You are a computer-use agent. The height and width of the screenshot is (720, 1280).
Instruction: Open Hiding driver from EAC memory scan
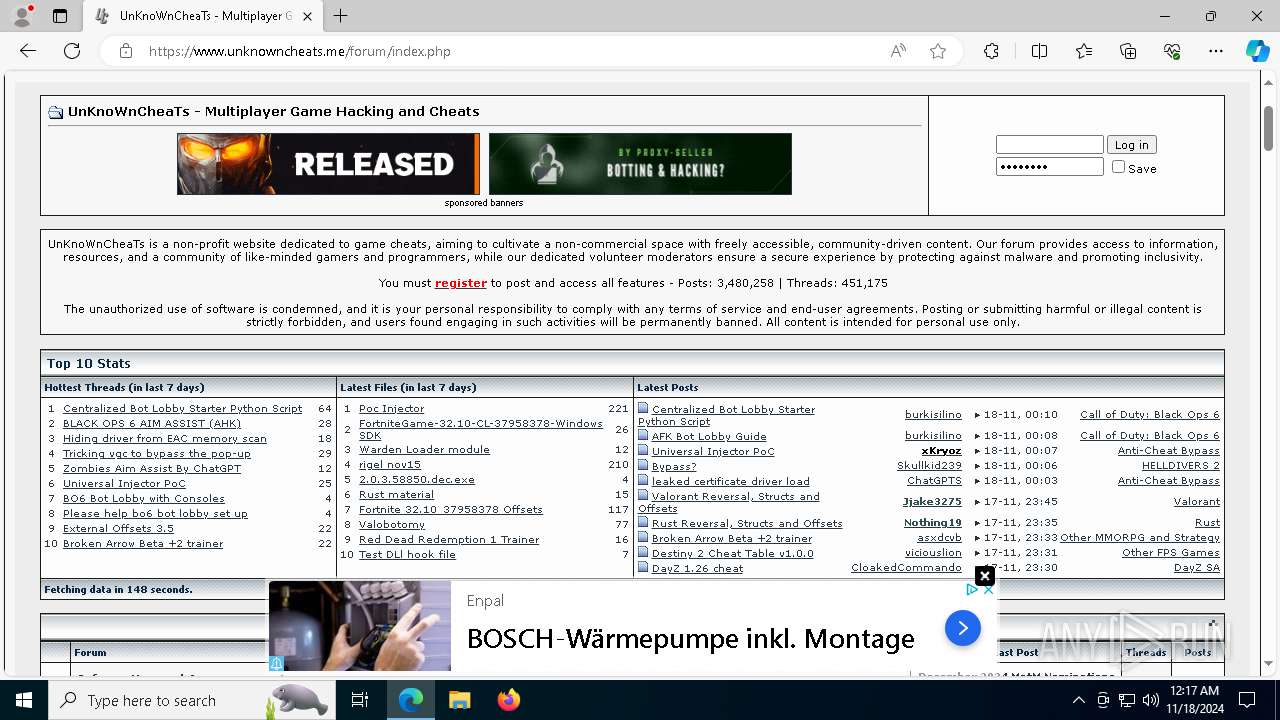165,438
